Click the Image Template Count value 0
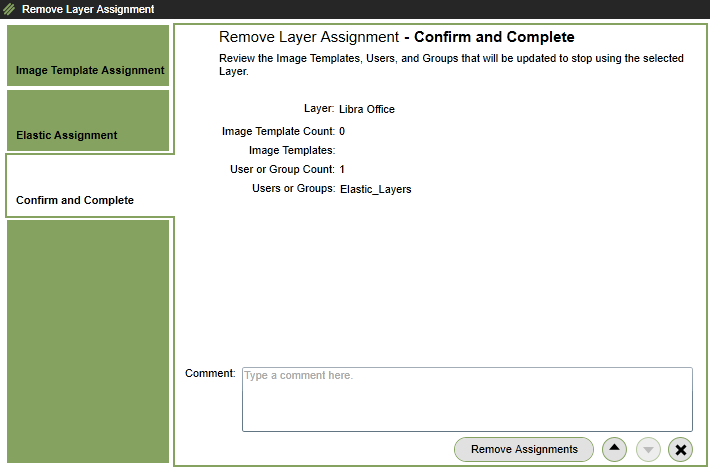Screen dimensions: 710x471 point(342,131)
